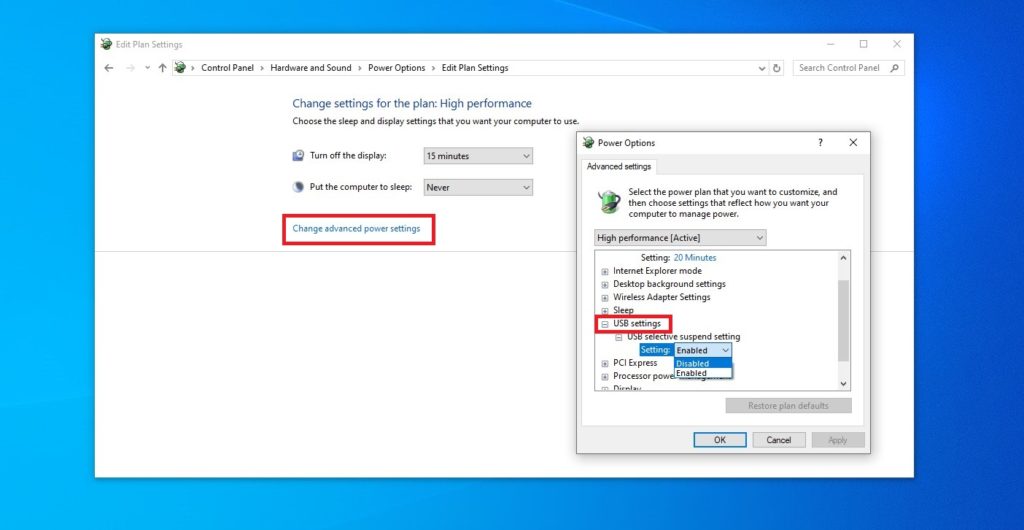Expand Desktop background settings node
This screenshot has height=530, width=1024.
coord(605,285)
